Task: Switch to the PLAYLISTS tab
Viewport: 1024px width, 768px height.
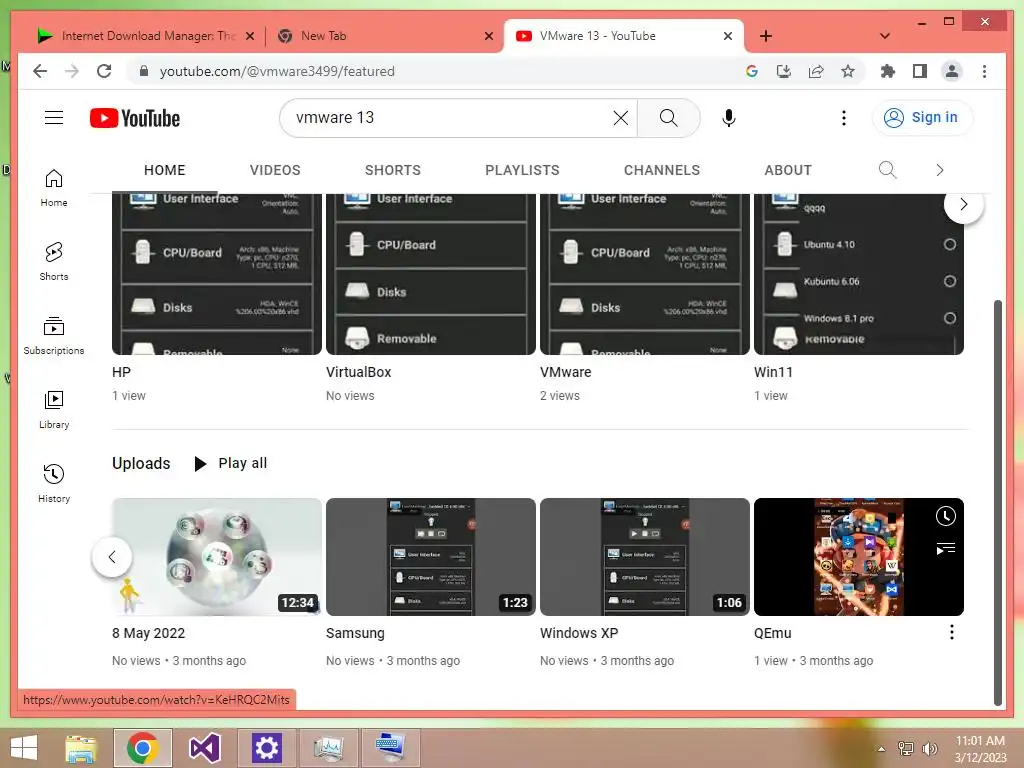Action: pos(522,170)
